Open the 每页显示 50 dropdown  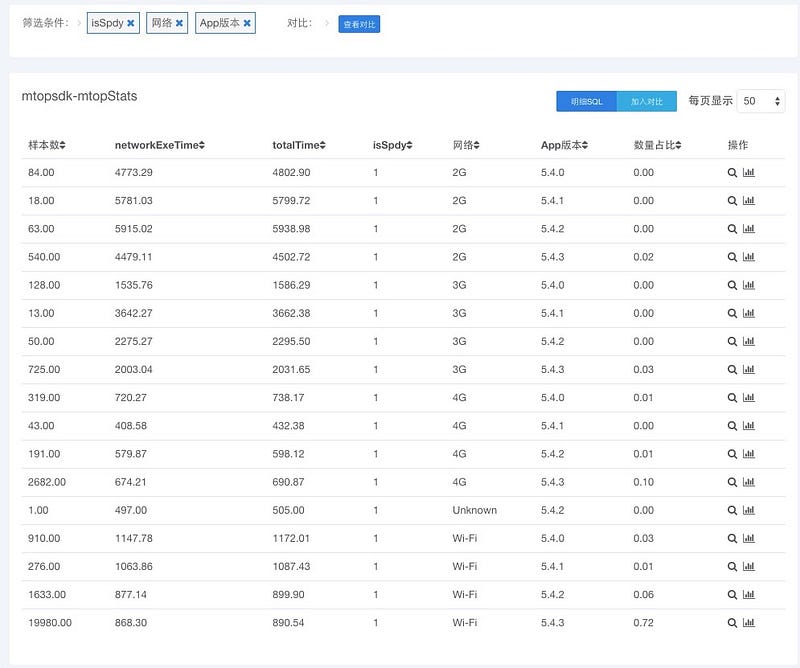coord(761,101)
